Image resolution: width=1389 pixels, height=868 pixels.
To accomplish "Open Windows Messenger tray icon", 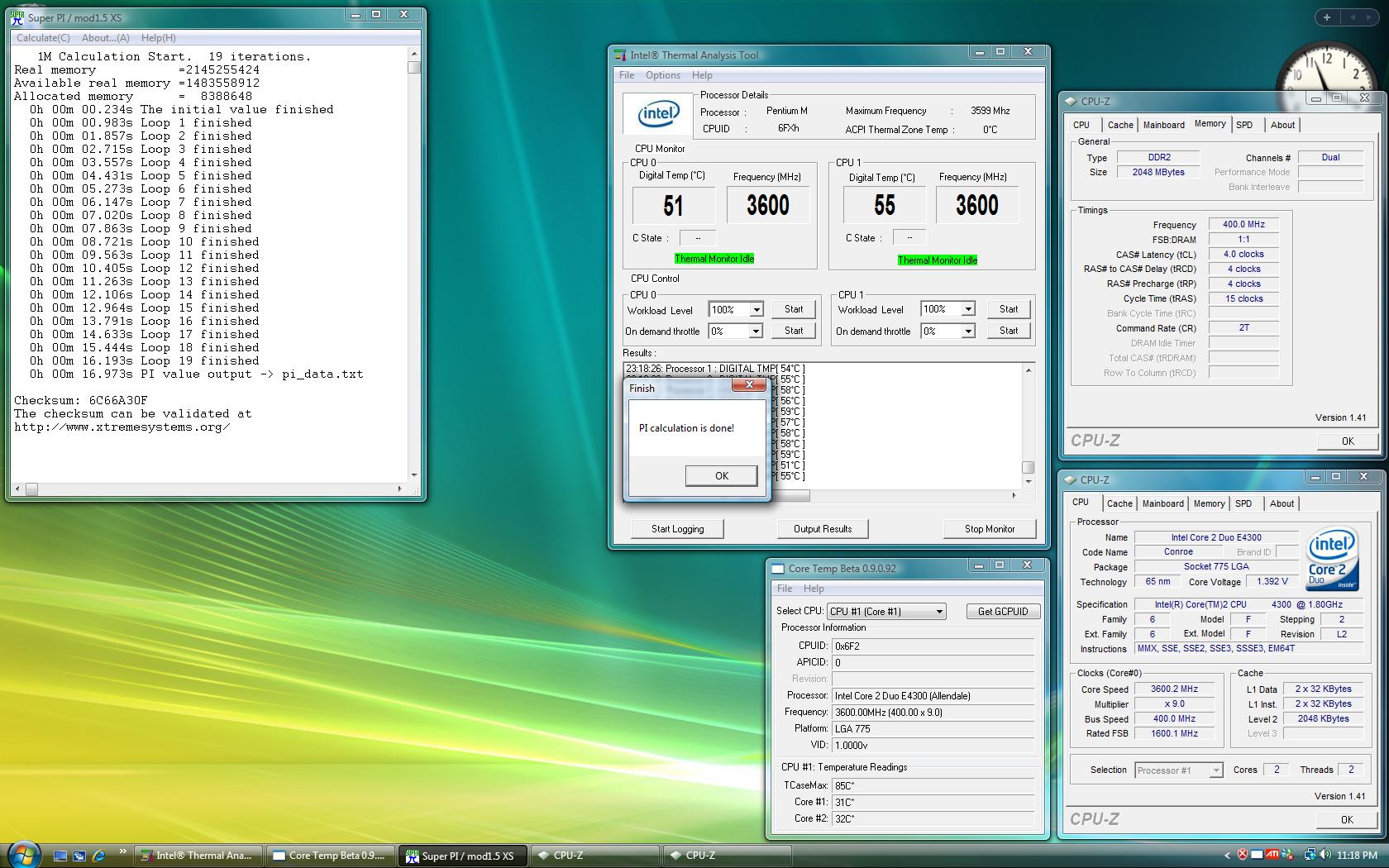I will point(1288,855).
